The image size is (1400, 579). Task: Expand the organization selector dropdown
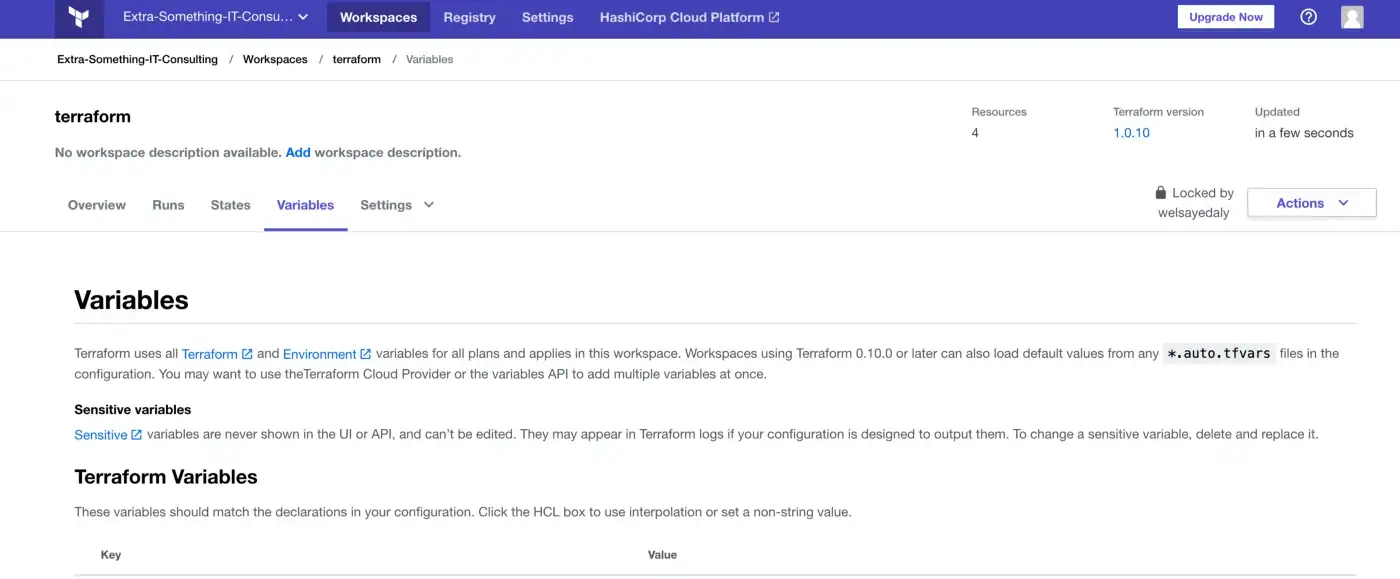[215, 17]
